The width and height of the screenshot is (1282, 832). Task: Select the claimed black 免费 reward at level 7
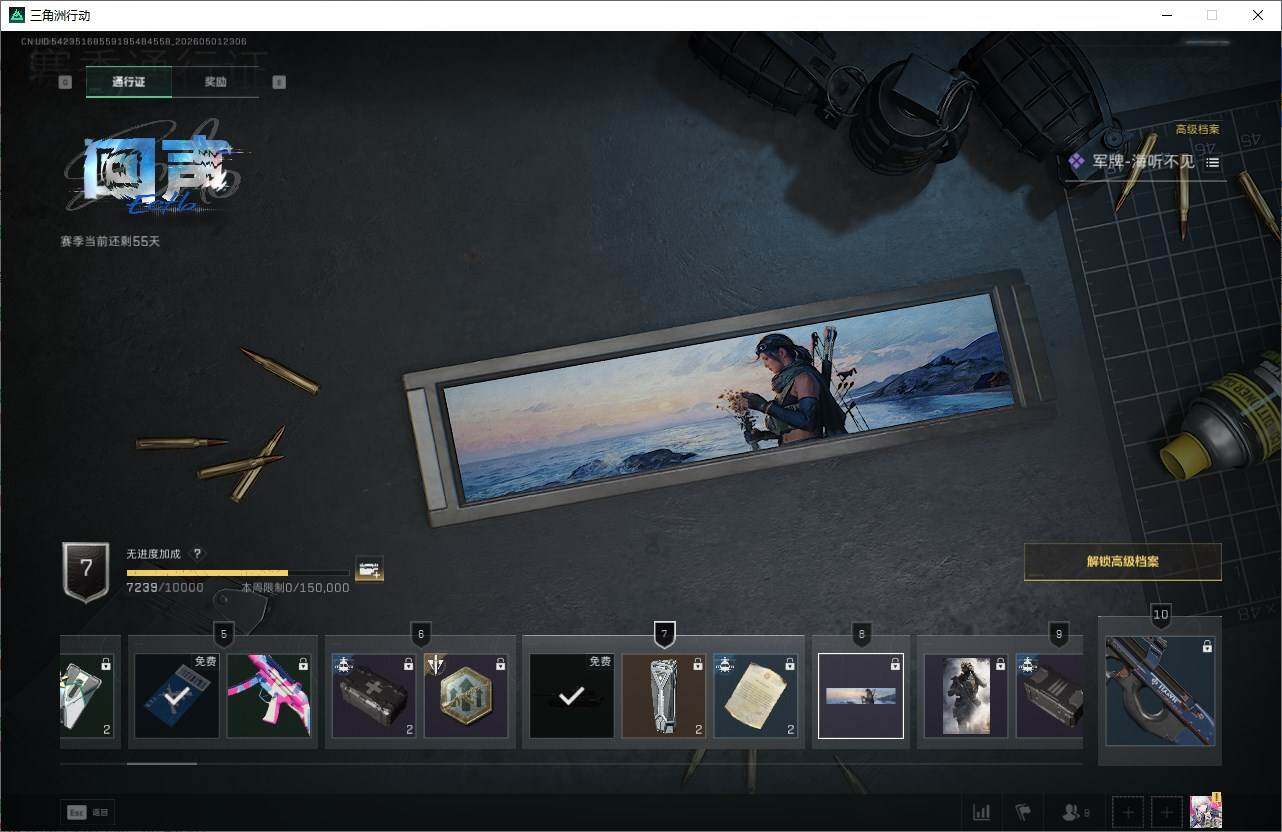[572, 696]
